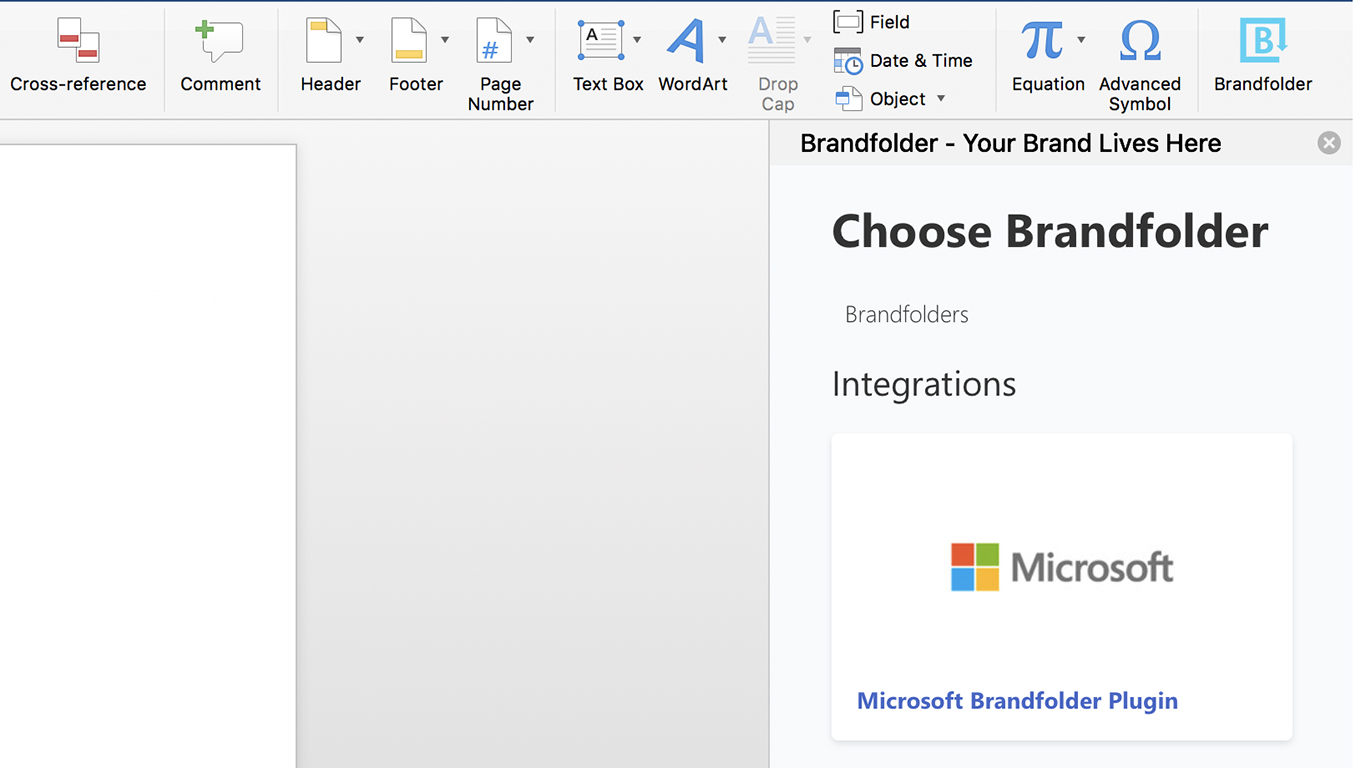
Task: Expand the Header dropdown arrow
Action: (x=360, y=40)
